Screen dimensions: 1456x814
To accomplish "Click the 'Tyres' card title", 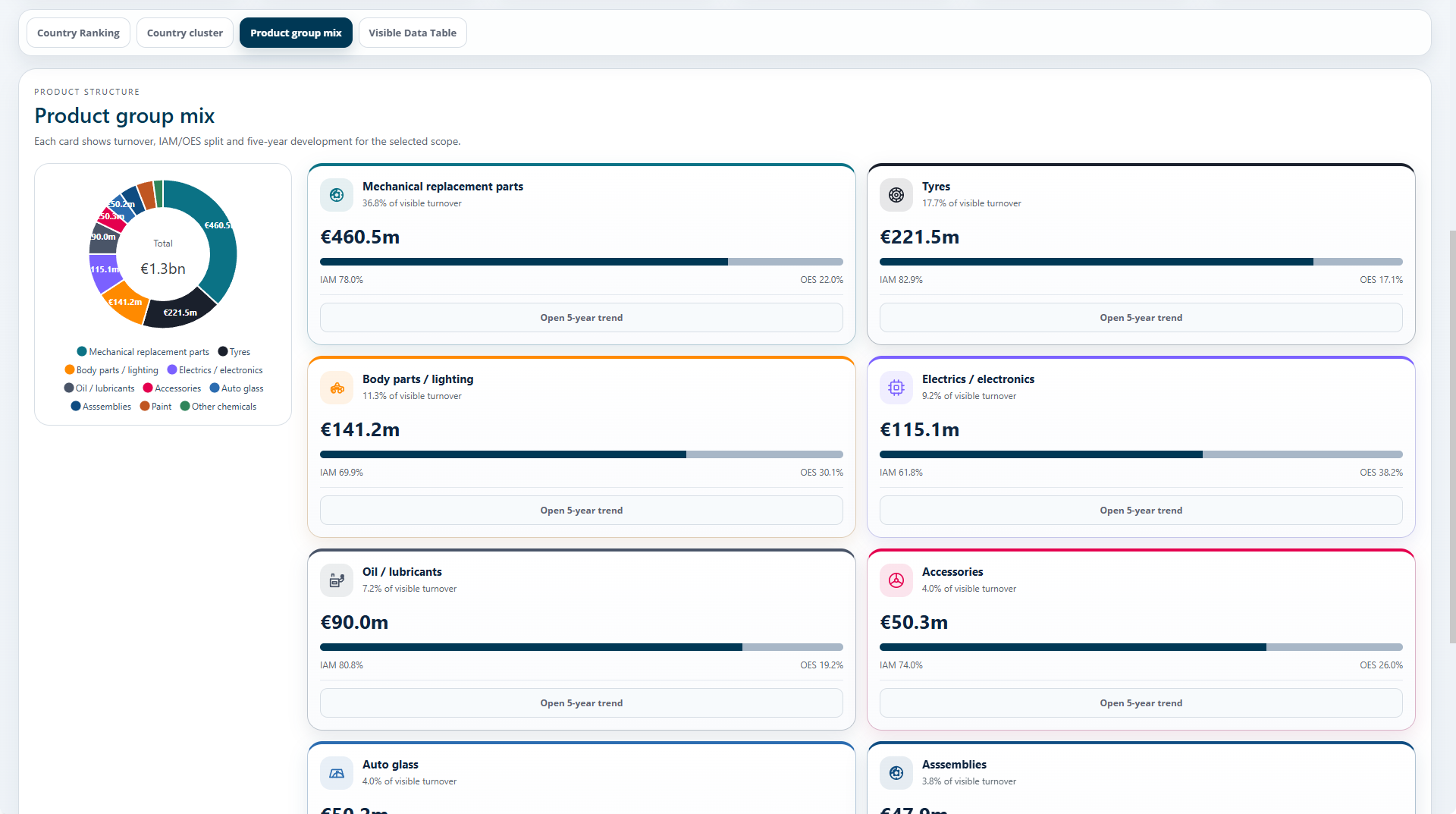I will click(x=936, y=187).
